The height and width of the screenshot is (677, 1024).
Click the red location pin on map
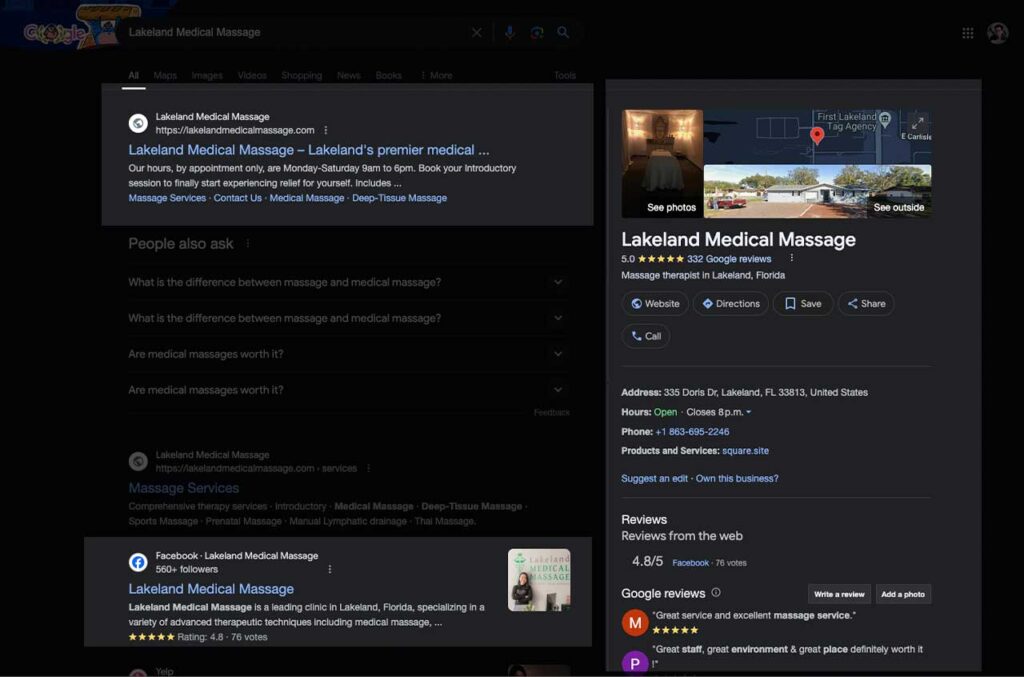(x=817, y=134)
